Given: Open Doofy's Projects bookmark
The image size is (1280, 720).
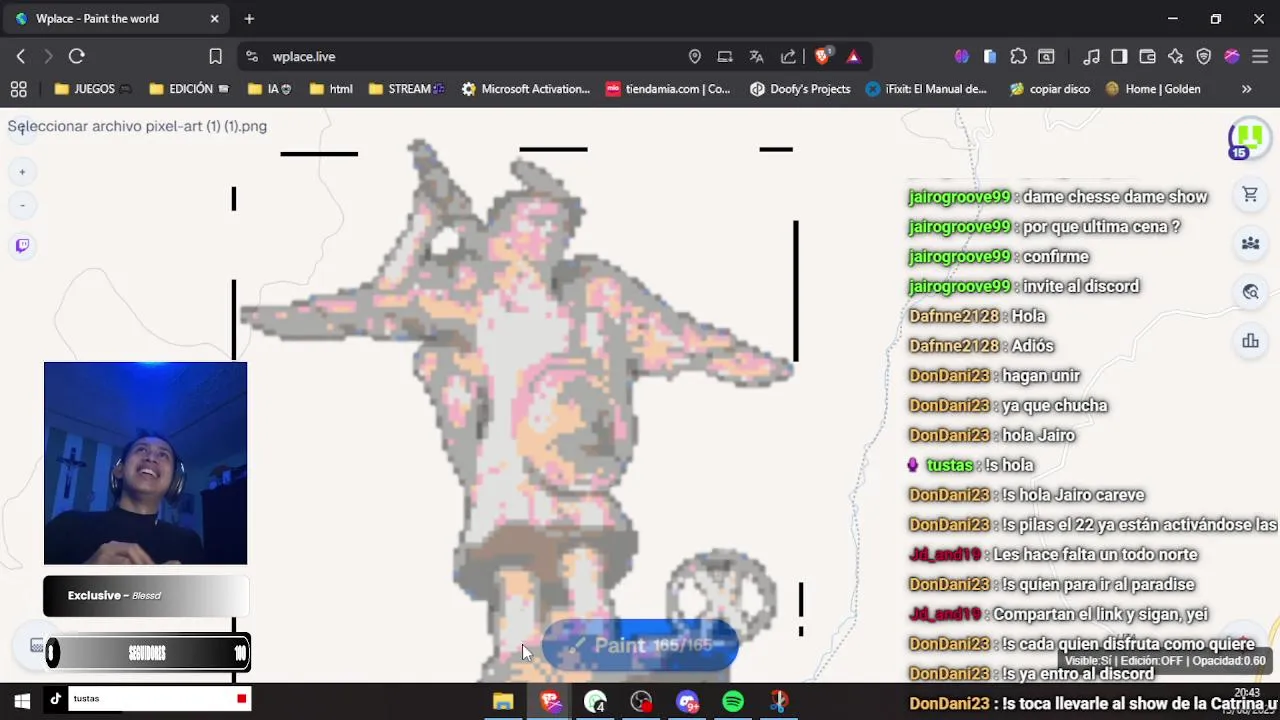Looking at the screenshot, I should pos(800,89).
